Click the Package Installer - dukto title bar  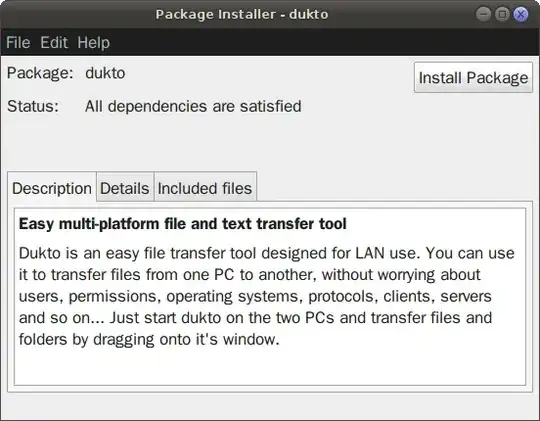point(242,14)
